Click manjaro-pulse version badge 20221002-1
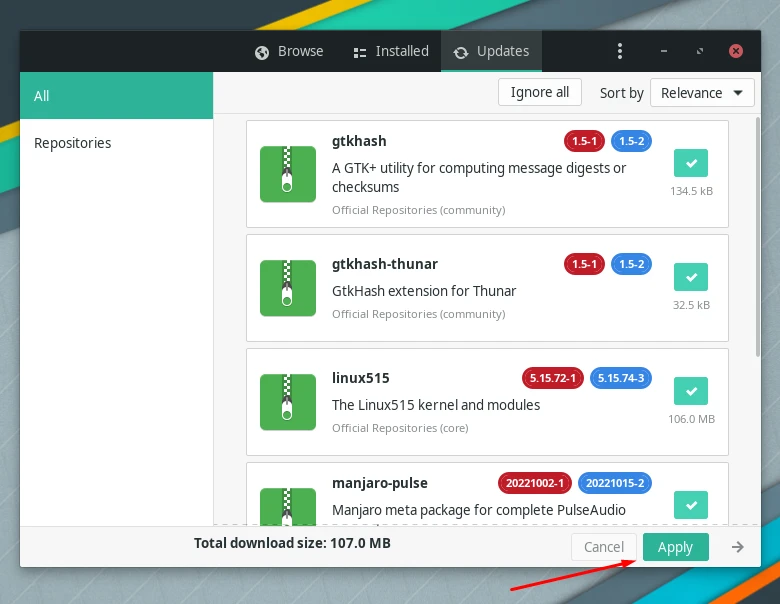 point(535,483)
